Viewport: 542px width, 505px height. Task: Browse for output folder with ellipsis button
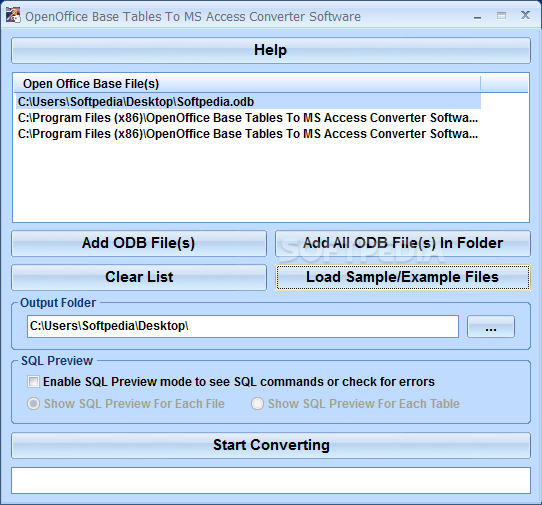tap(490, 326)
